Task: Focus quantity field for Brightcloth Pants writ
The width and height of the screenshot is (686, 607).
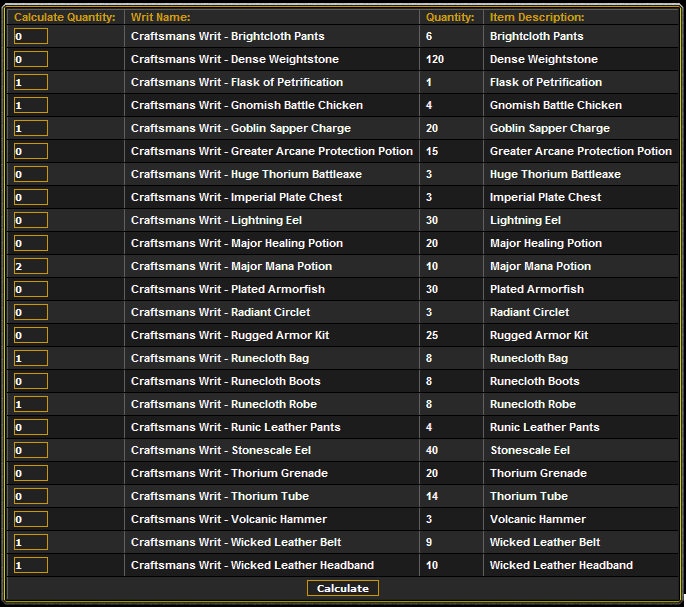Action: coord(31,36)
